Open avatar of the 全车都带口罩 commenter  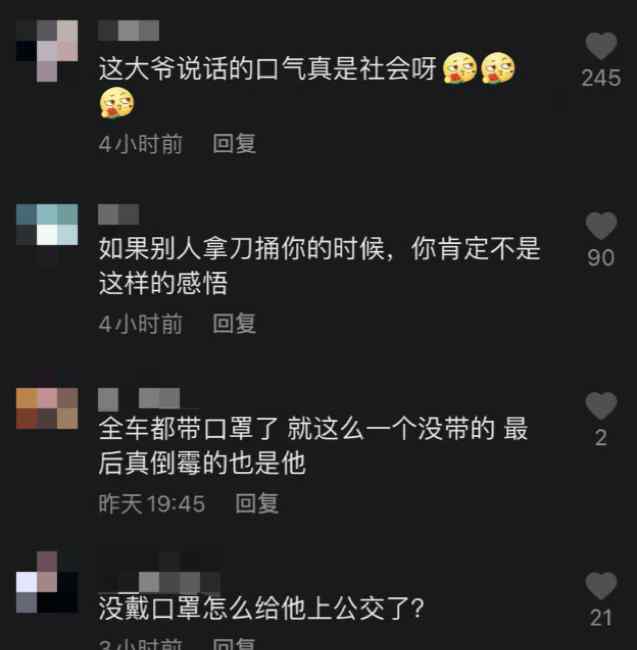47,408
